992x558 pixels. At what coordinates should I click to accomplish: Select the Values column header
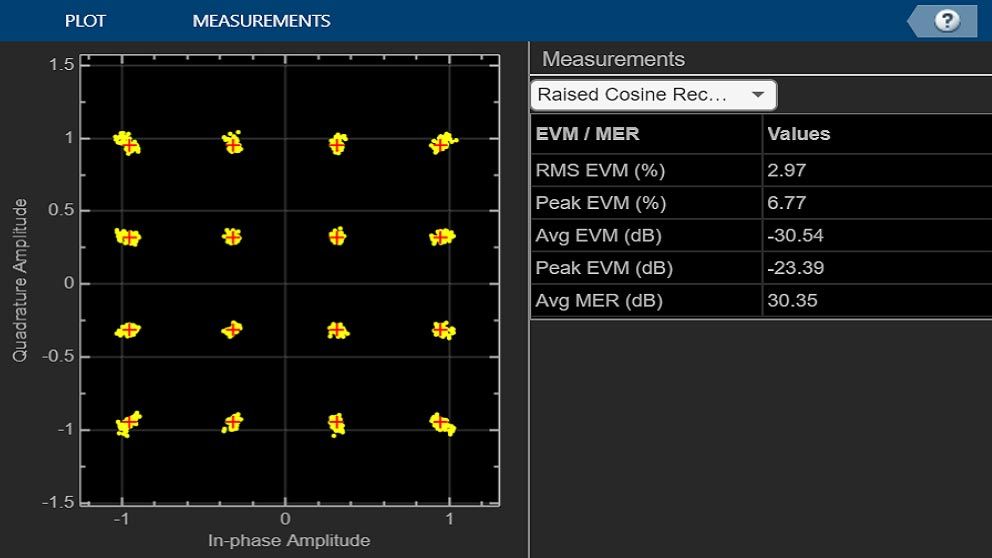tap(798, 134)
